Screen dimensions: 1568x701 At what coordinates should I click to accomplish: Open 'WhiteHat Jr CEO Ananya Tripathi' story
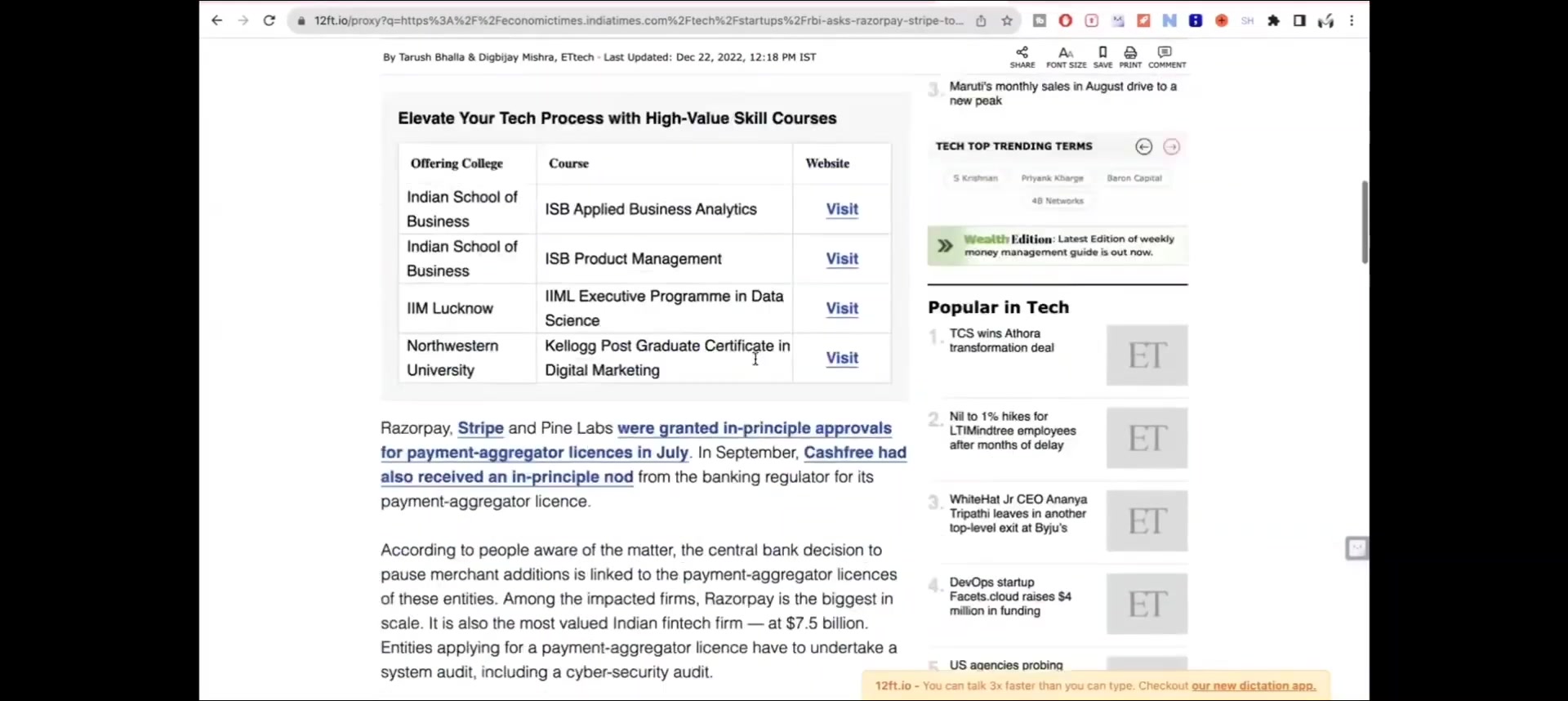(1018, 514)
